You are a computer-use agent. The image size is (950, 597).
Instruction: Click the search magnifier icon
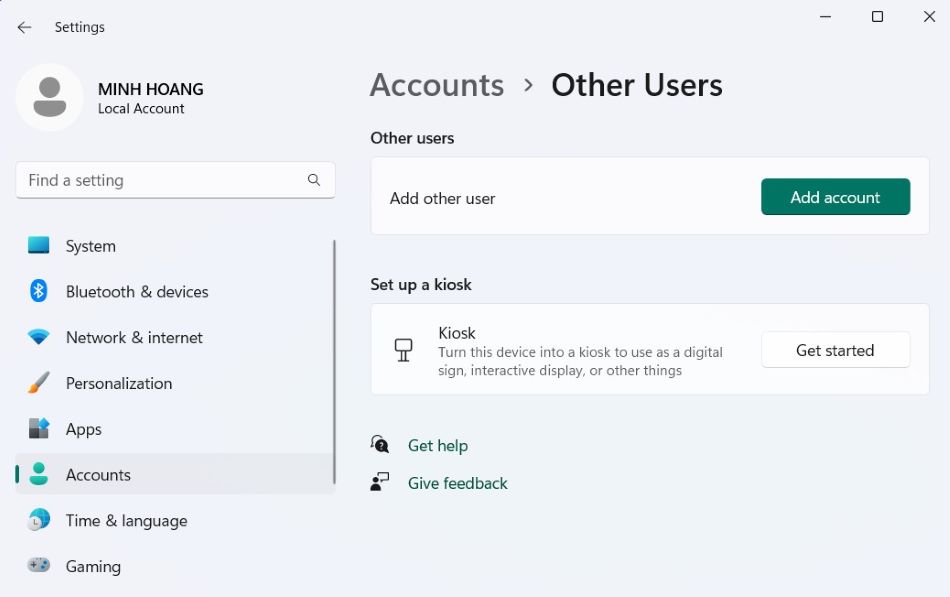pos(314,180)
